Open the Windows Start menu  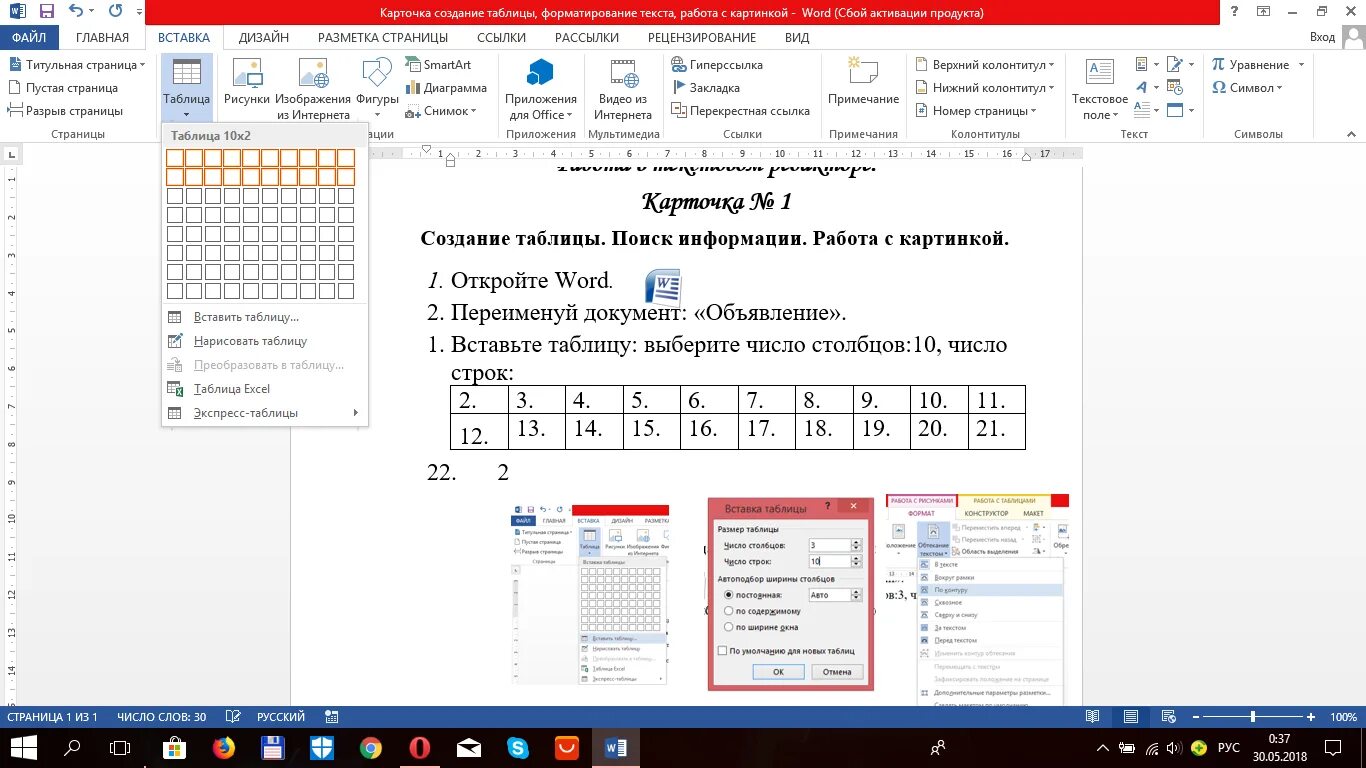pos(23,747)
